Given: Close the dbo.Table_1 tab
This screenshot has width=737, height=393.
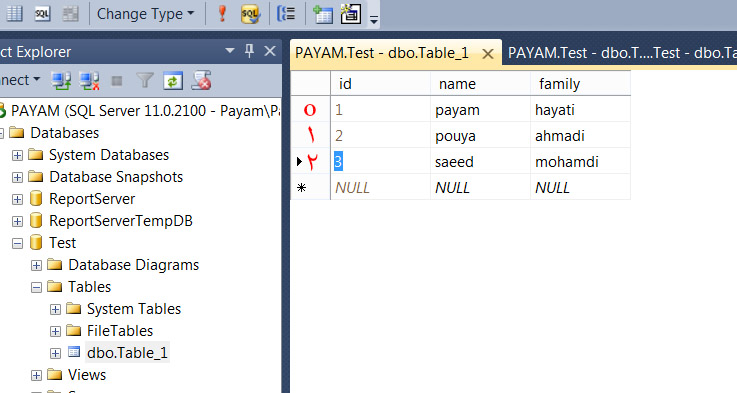Looking at the screenshot, I should [x=488, y=54].
